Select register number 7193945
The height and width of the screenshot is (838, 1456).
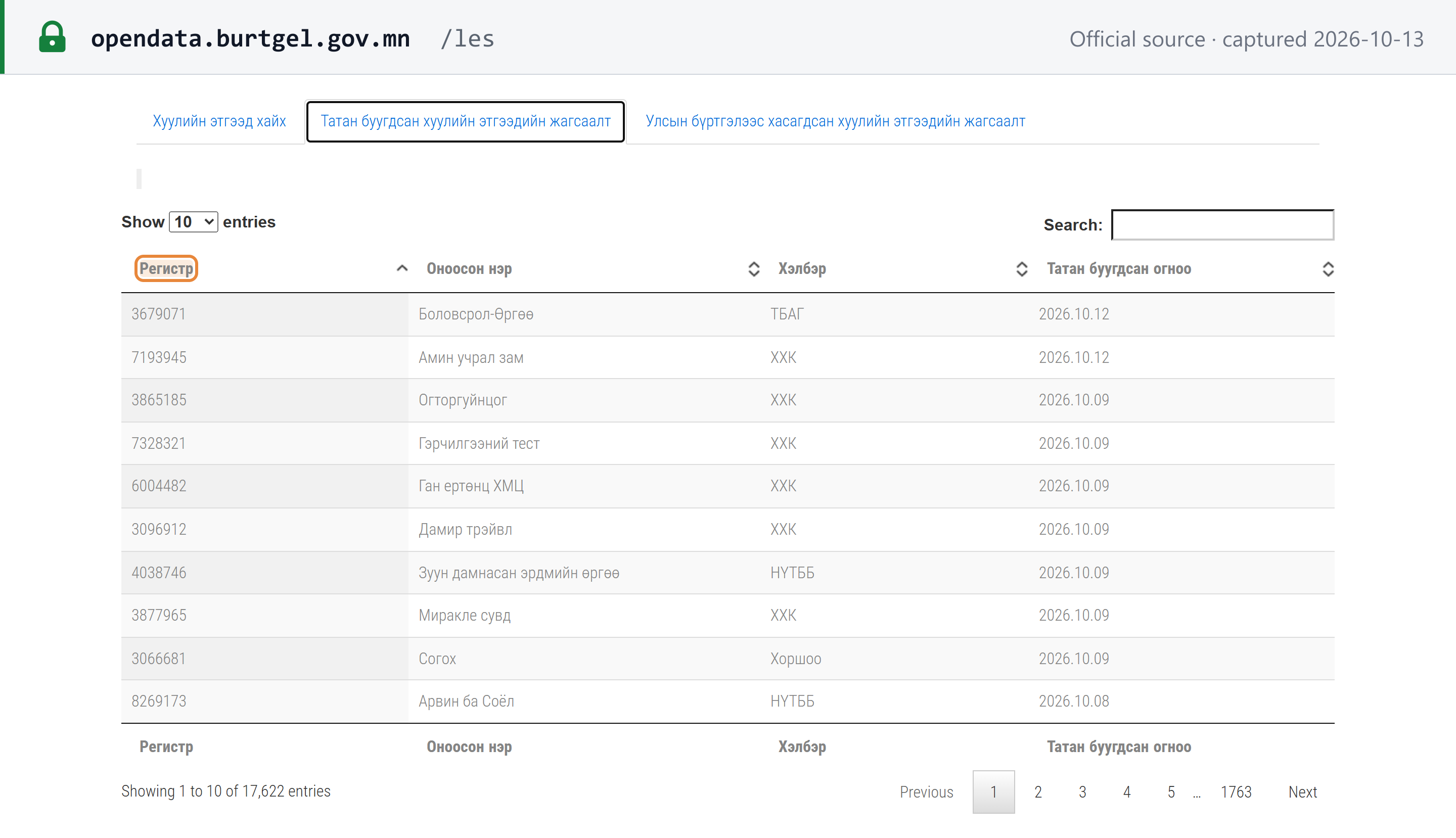(159, 357)
